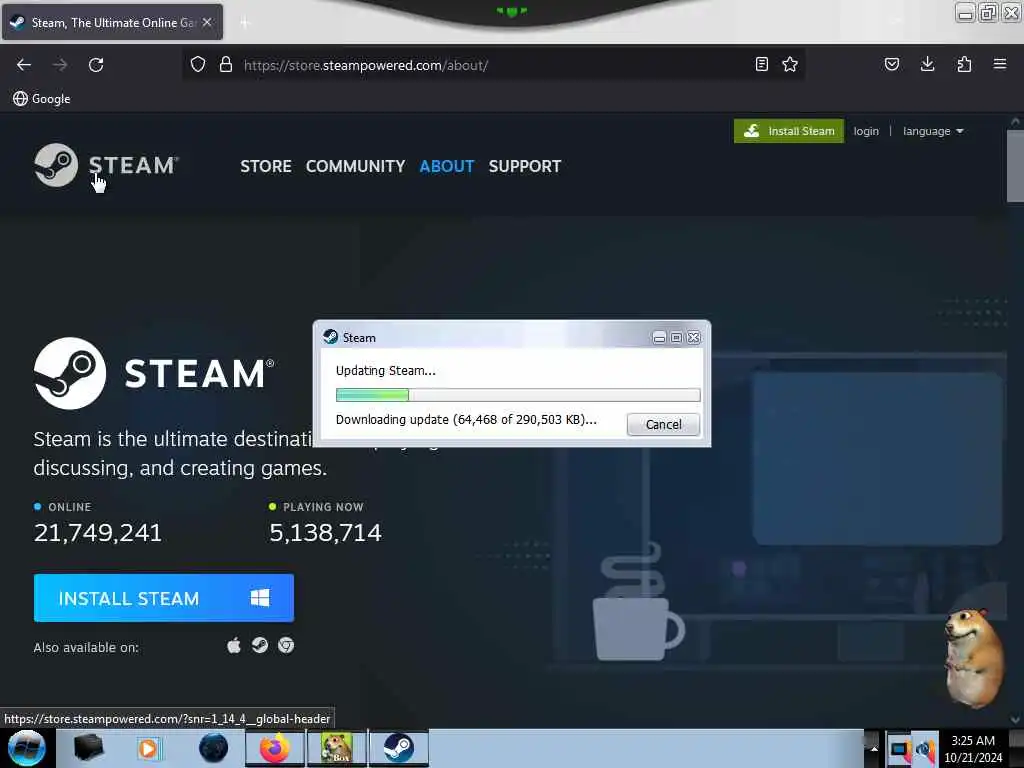
Task: Switch to Steam in the taskbar
Action: pyautogui.click(x=399, y=748)
